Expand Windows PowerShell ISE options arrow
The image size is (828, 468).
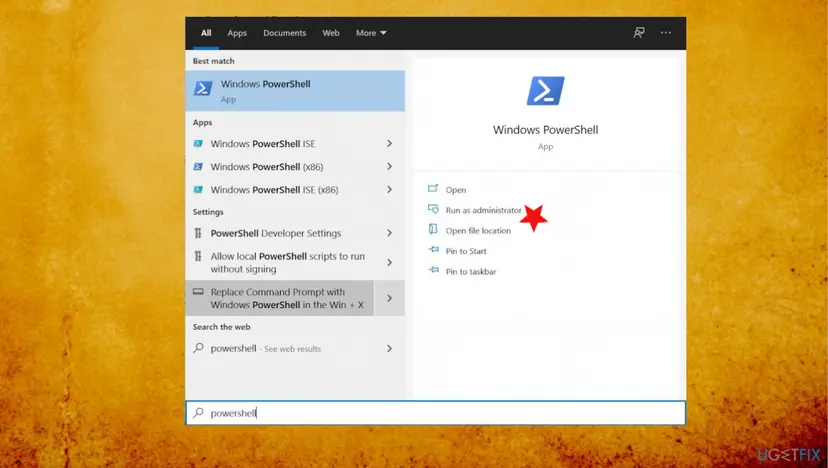click(x=389, y=143)
